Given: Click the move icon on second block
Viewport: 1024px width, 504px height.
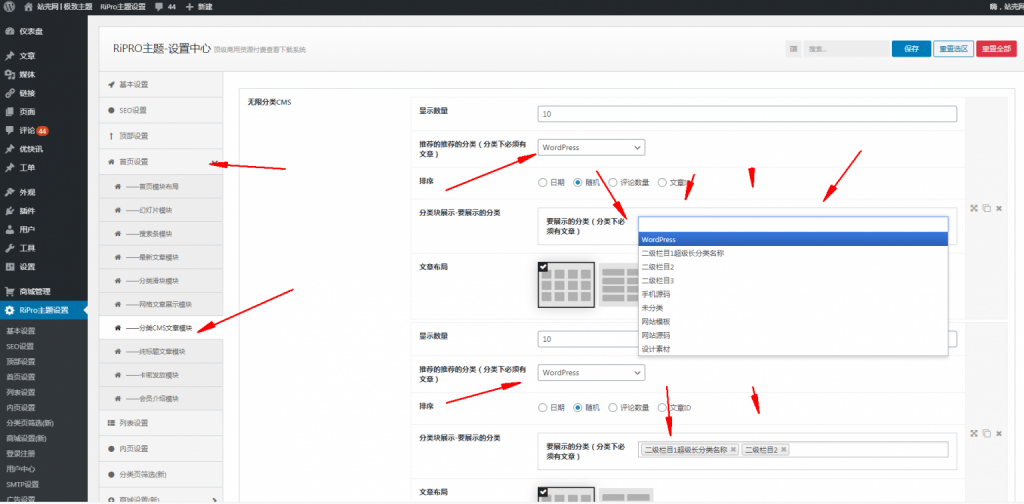Looking at the screenshot, I should [974, 434].
